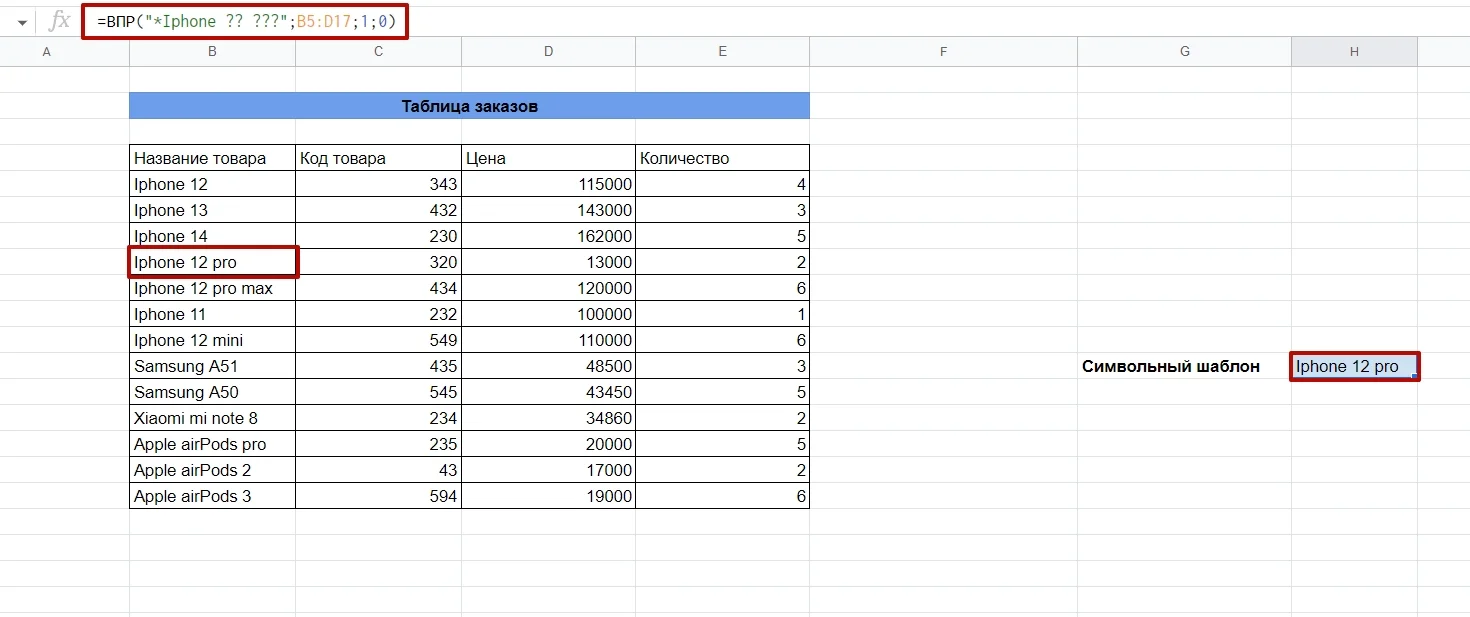Click the 'Количество' header cell
This screenshot has width=1470, height=617.
(x=722, y=158)
